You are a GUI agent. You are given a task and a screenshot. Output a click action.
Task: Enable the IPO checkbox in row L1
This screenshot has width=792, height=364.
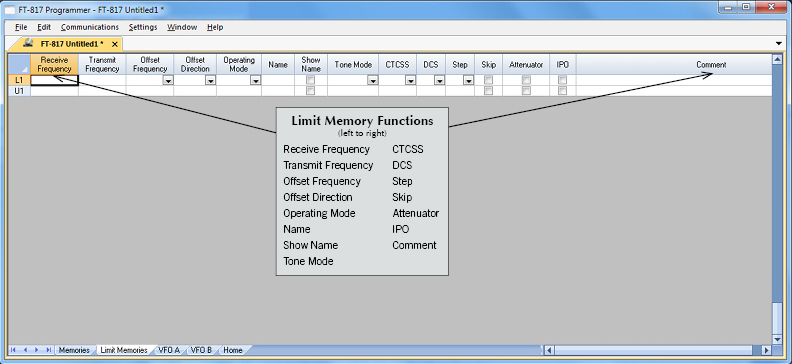pyautogui.click(x=563, y=80)
